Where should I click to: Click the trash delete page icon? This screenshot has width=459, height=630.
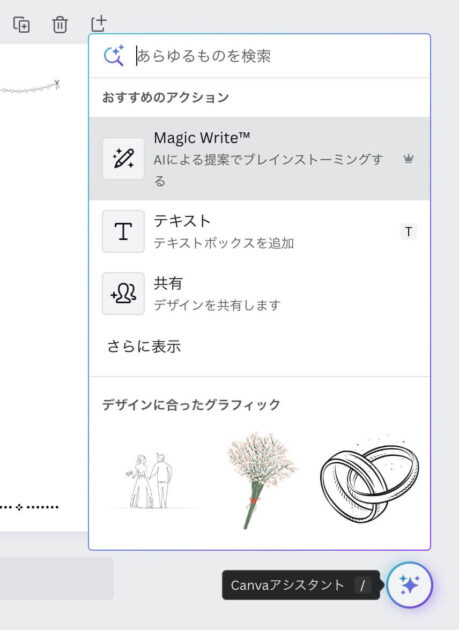tap(60, 25)
